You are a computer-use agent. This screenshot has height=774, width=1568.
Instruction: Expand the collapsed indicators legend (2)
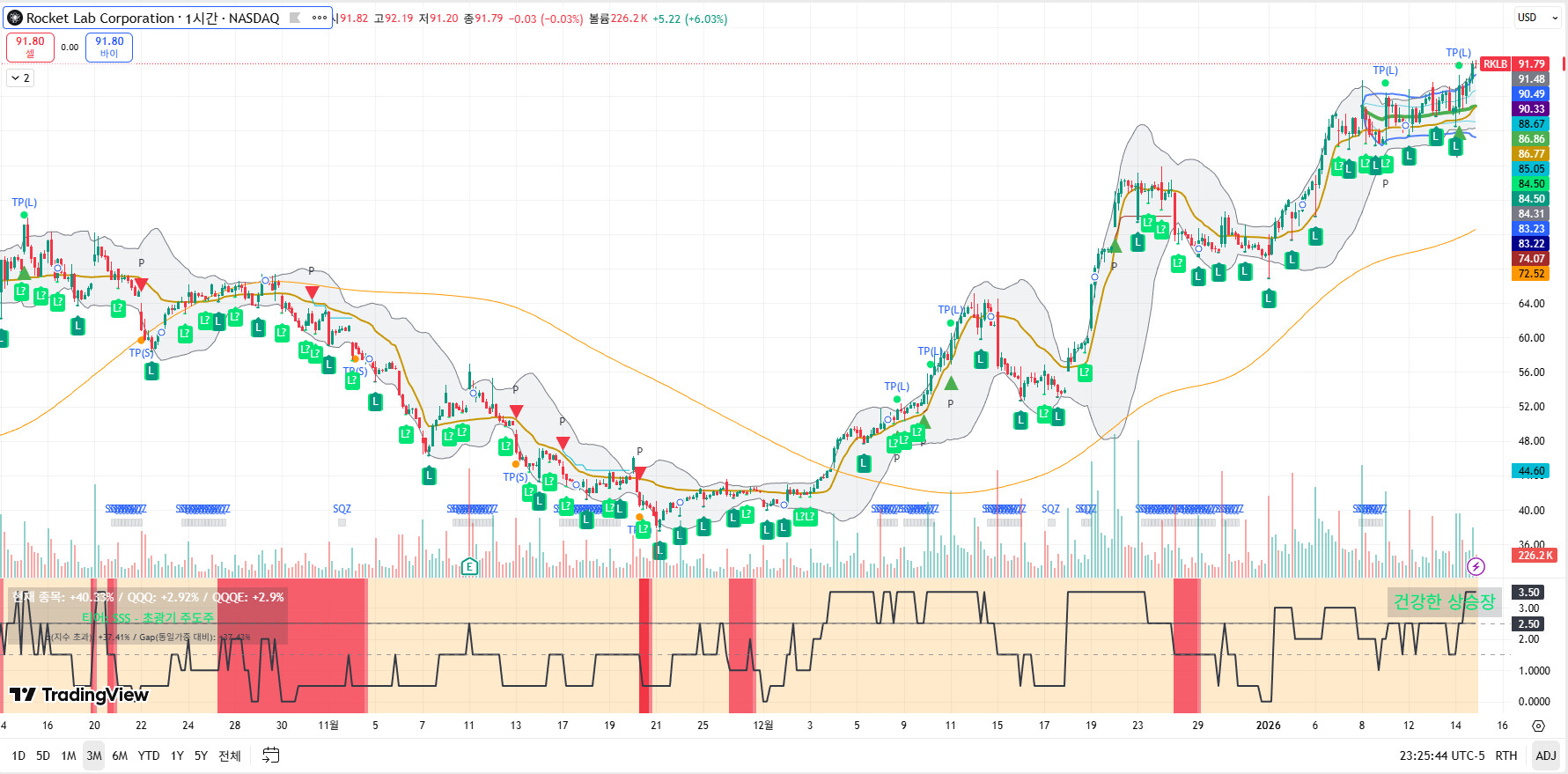(20, 78)
